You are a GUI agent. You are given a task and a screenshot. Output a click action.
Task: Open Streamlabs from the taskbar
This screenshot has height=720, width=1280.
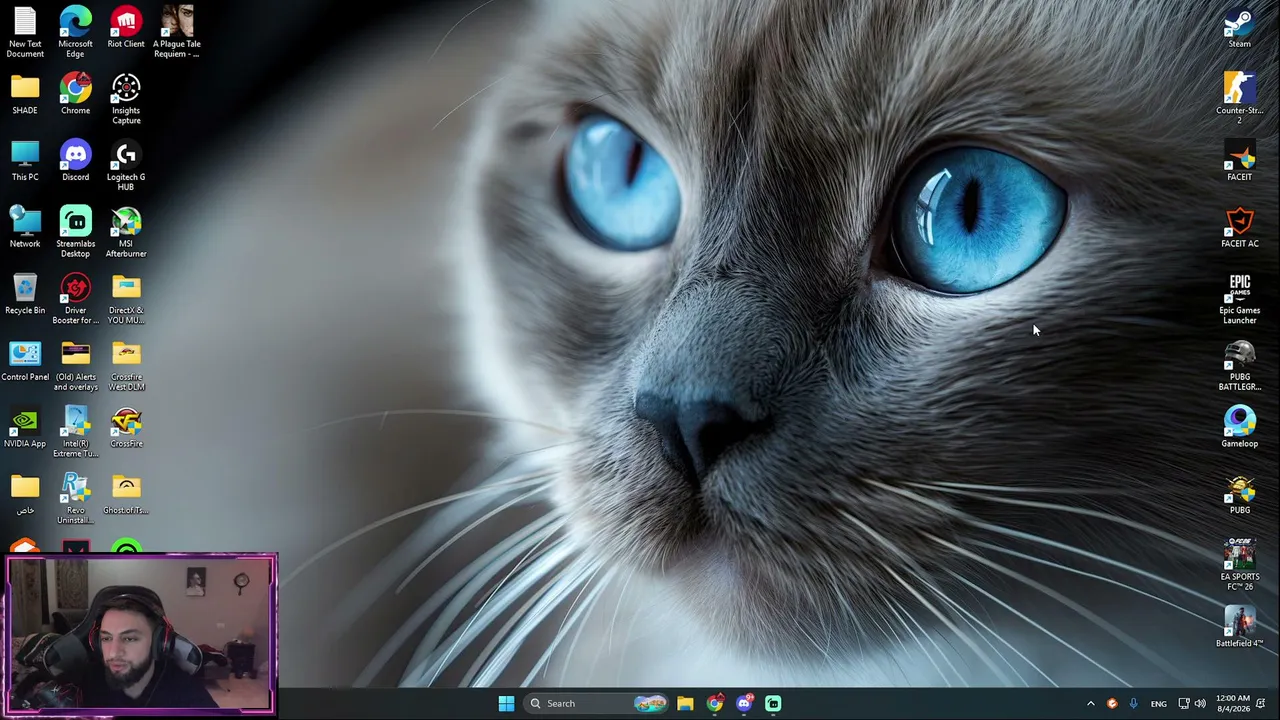coord(773,703)
